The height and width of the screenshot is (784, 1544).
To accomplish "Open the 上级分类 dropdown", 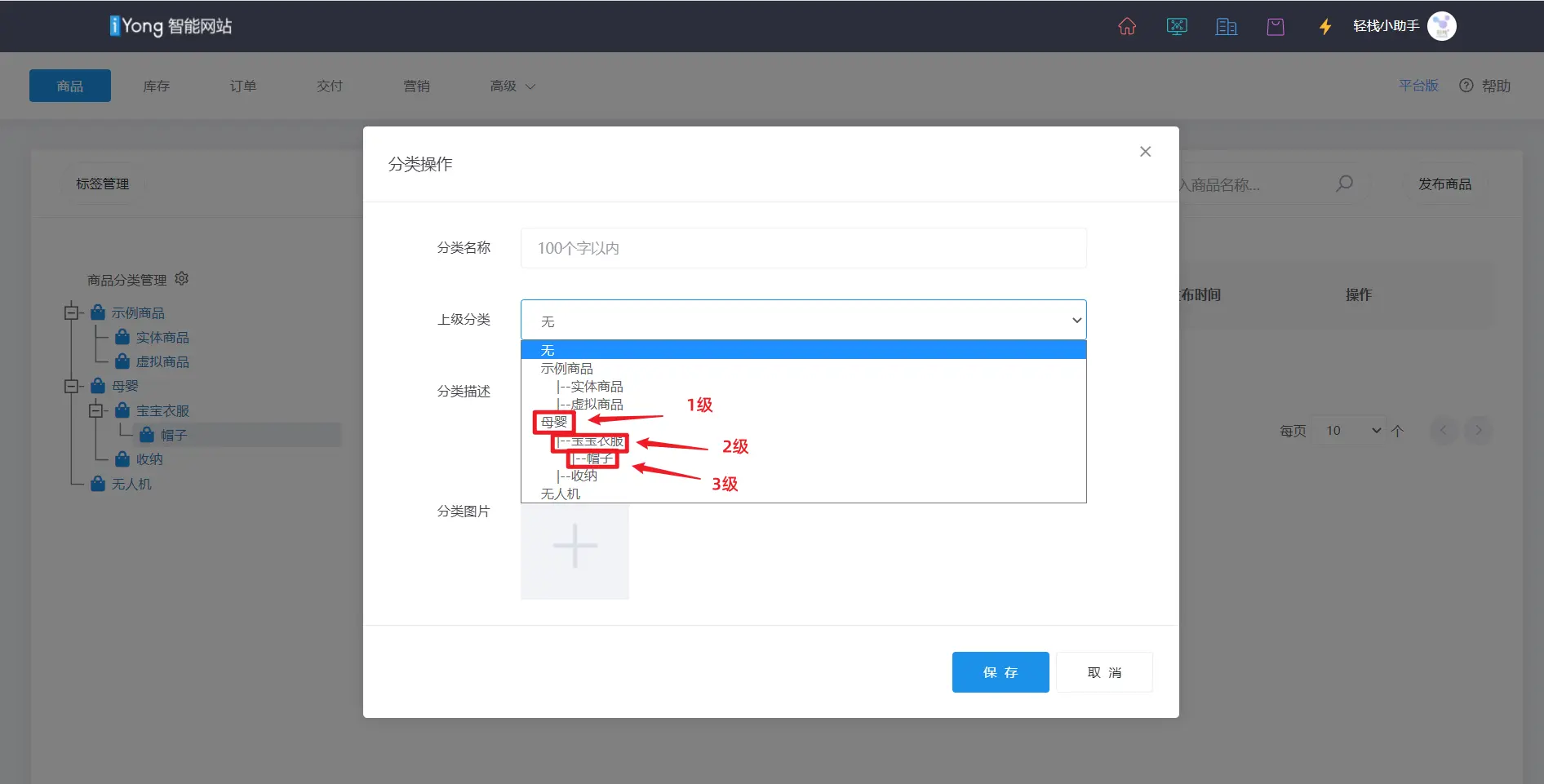I will (x=803, y=321).
